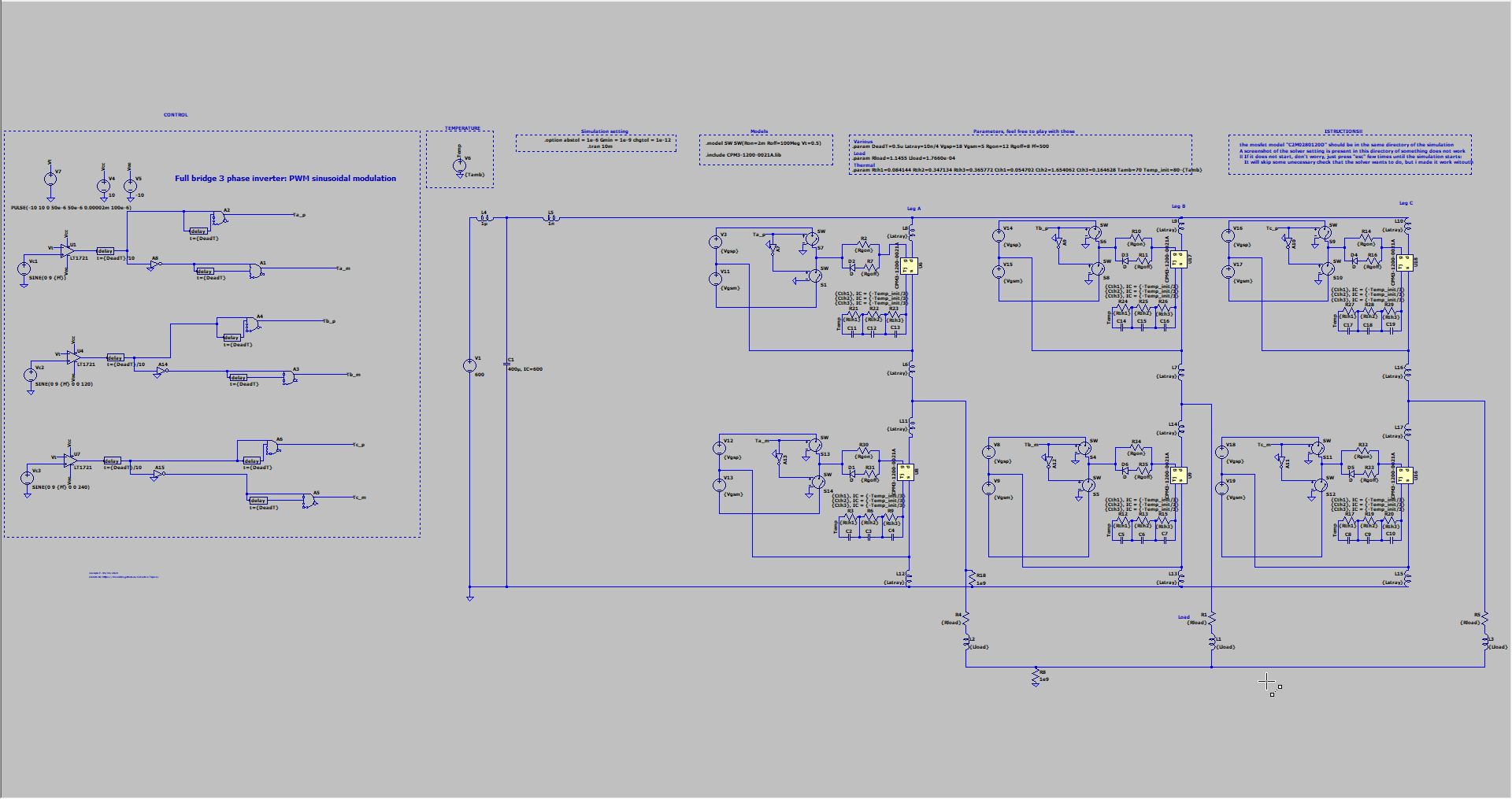Select load resistor R1
The width and height of the screenshot is (1512, 799).
(1211, 619)
